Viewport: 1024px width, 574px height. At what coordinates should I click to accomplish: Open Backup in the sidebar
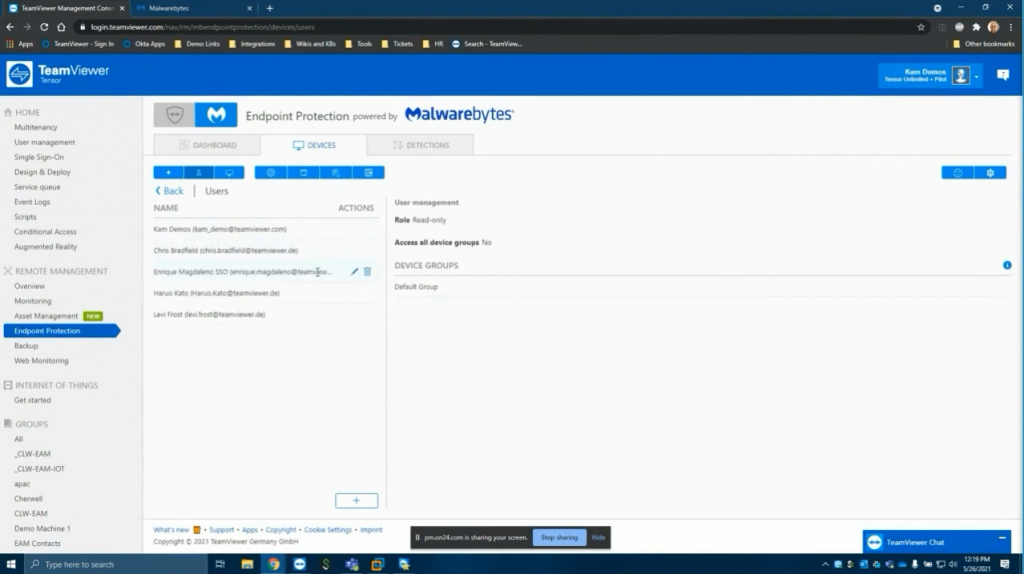tap(26, 346)
